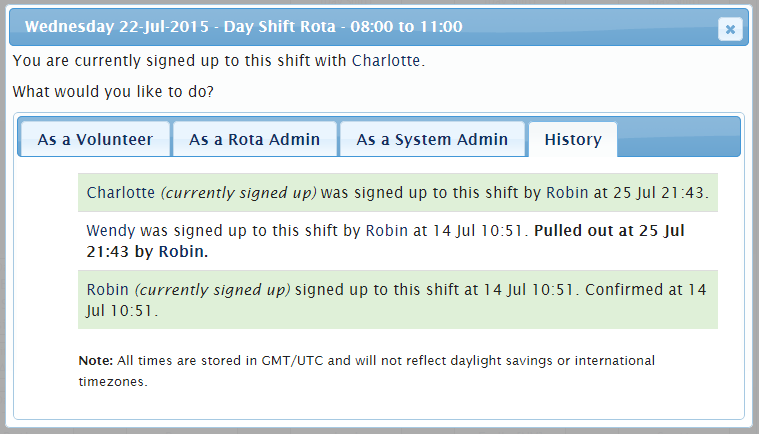Click italic '(currently signed up)' beside Robin
Screen dimensions: 759x434
click(213, 290)
